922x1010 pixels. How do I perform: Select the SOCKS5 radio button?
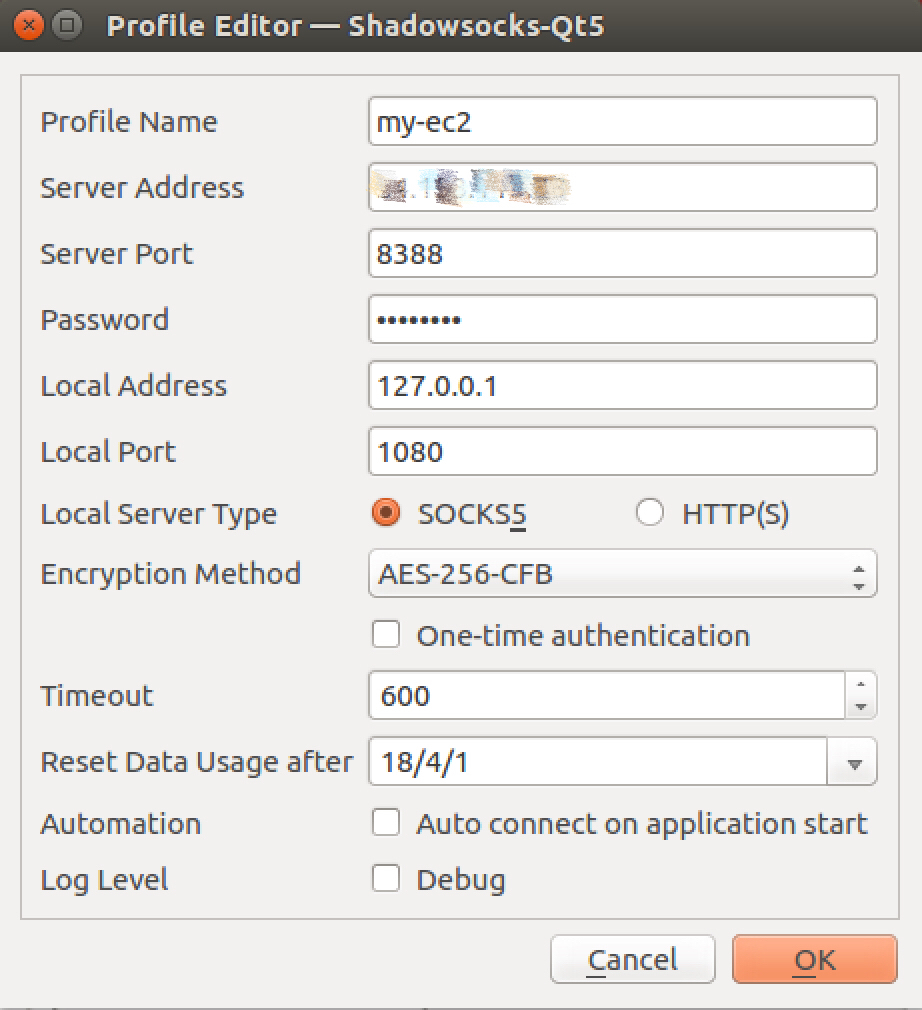tap(386, 513)
